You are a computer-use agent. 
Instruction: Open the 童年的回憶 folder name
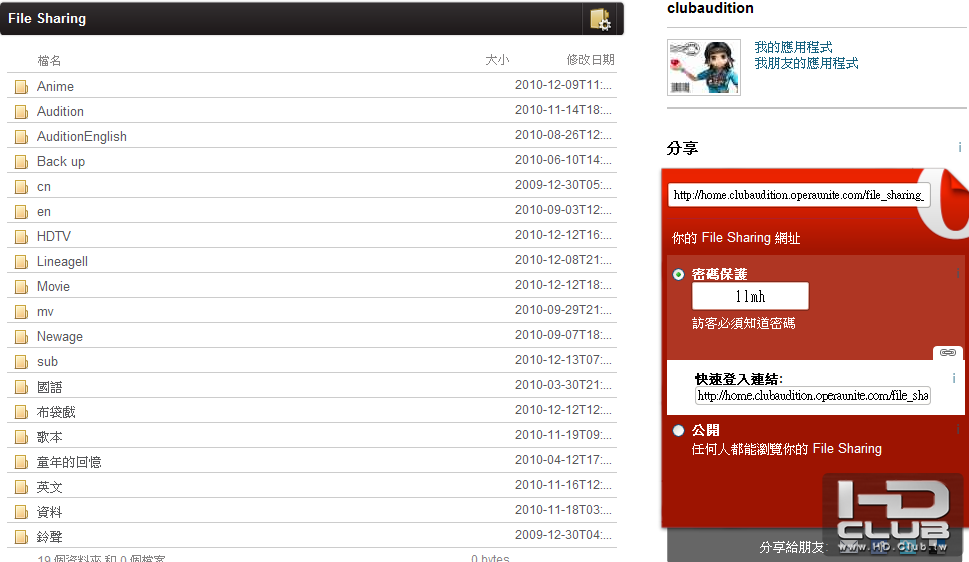click(69, 462)
